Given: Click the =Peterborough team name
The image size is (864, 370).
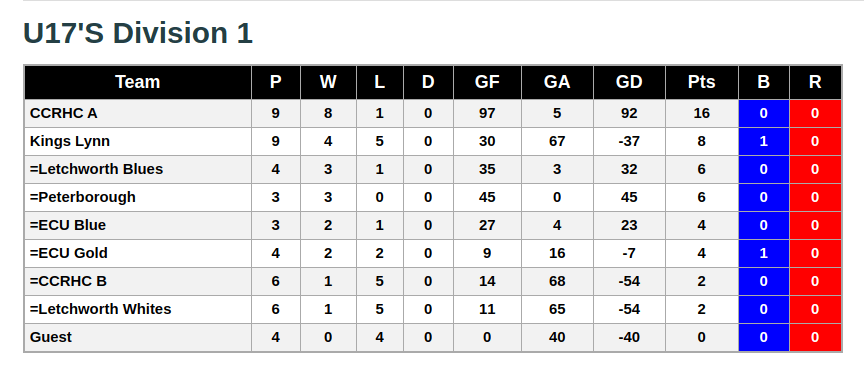Looking at the screenshot, I should point(83,197).
